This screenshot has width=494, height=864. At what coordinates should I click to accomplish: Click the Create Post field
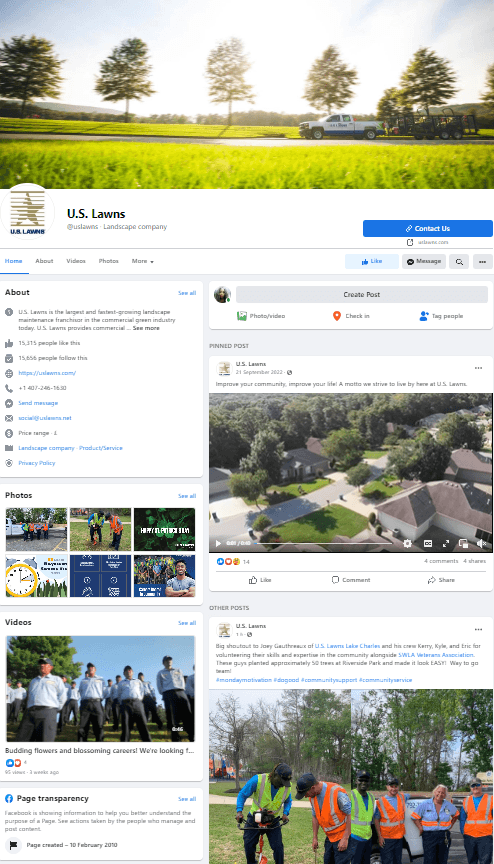tap(362, 294)
